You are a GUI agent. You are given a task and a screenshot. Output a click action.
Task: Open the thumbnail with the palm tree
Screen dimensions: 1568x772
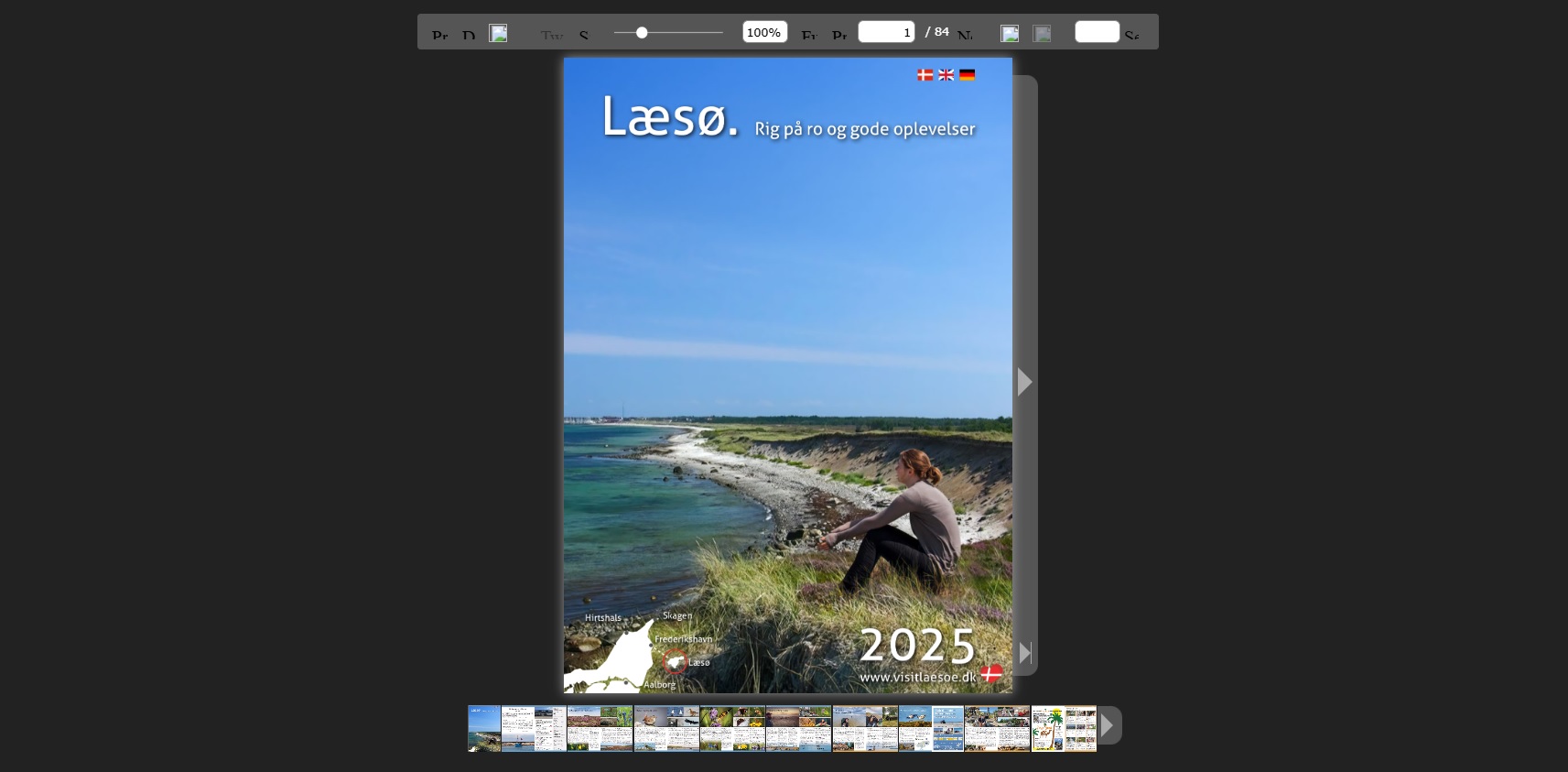[x=1048, y=729]
